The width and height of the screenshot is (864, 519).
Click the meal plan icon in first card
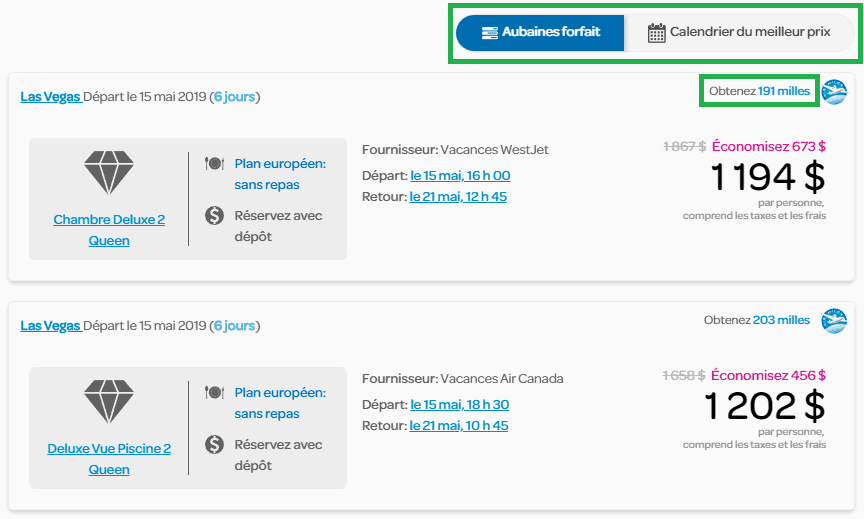[214, 164]
